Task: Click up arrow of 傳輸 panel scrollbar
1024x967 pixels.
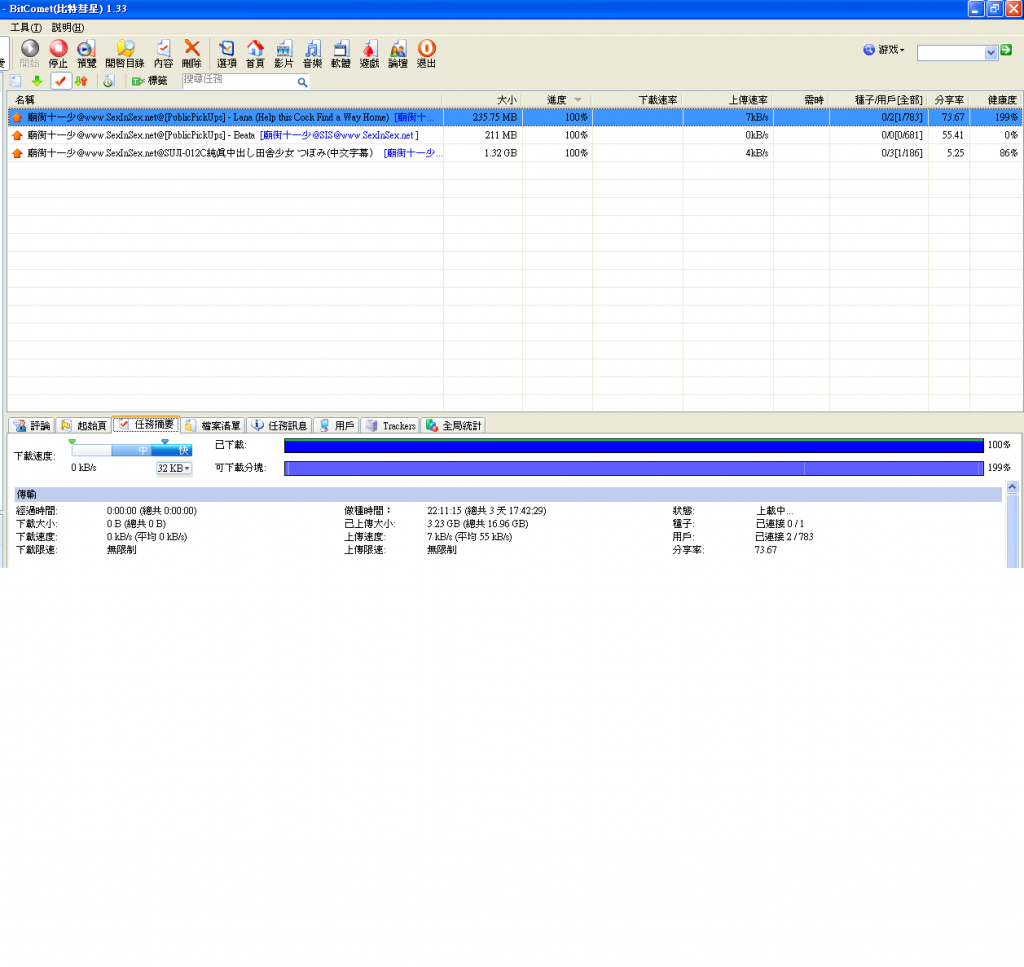Action: tap(1012, 487)
